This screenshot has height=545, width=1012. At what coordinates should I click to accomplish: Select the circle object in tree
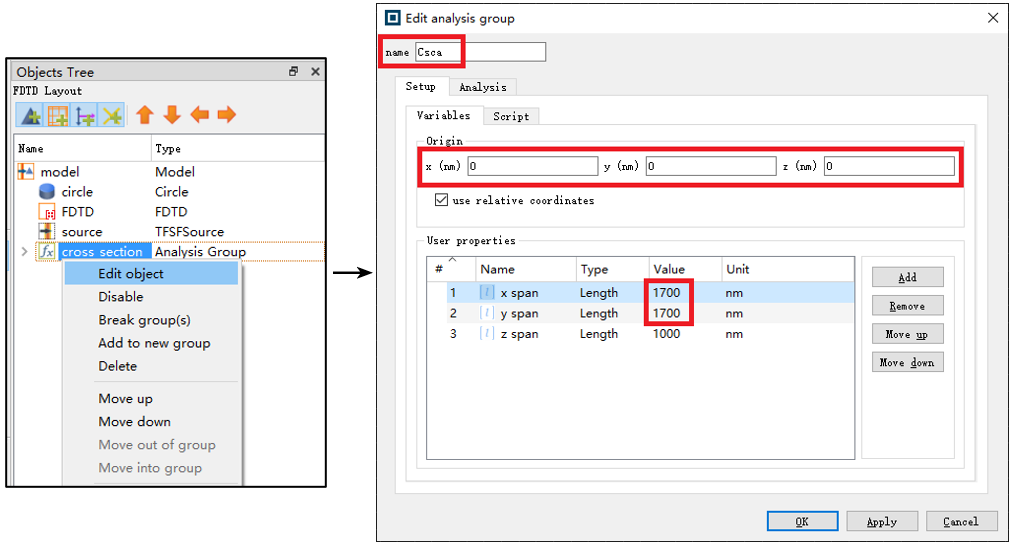pyautogui.click(x=77, y=192)
